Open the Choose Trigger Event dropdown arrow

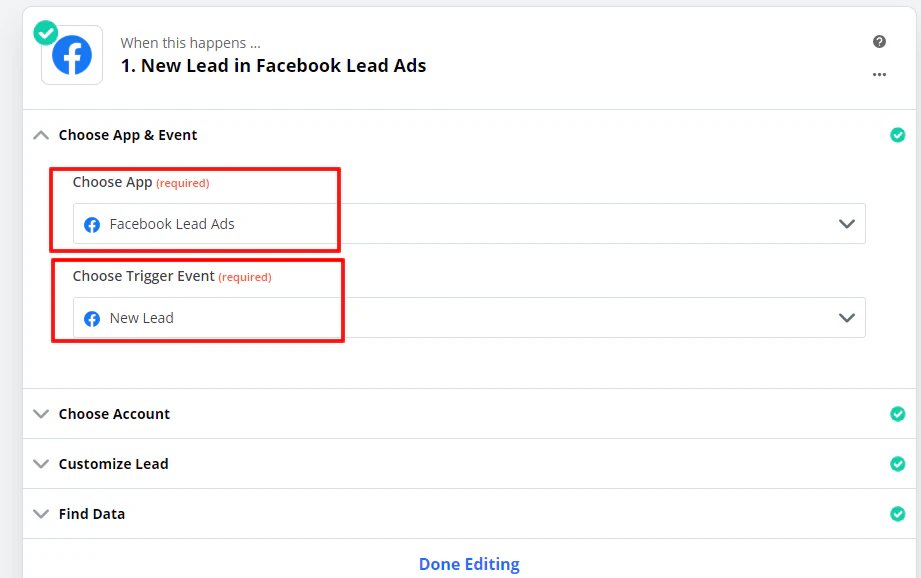(845, 318)
